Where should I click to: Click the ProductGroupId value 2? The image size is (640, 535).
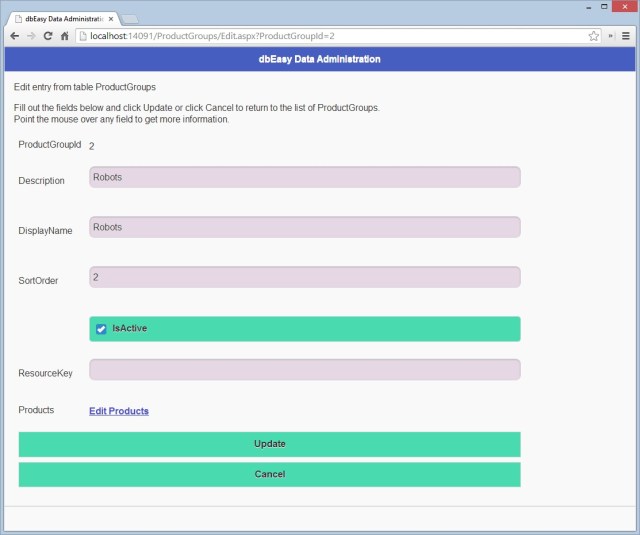(x=91, y=146)
